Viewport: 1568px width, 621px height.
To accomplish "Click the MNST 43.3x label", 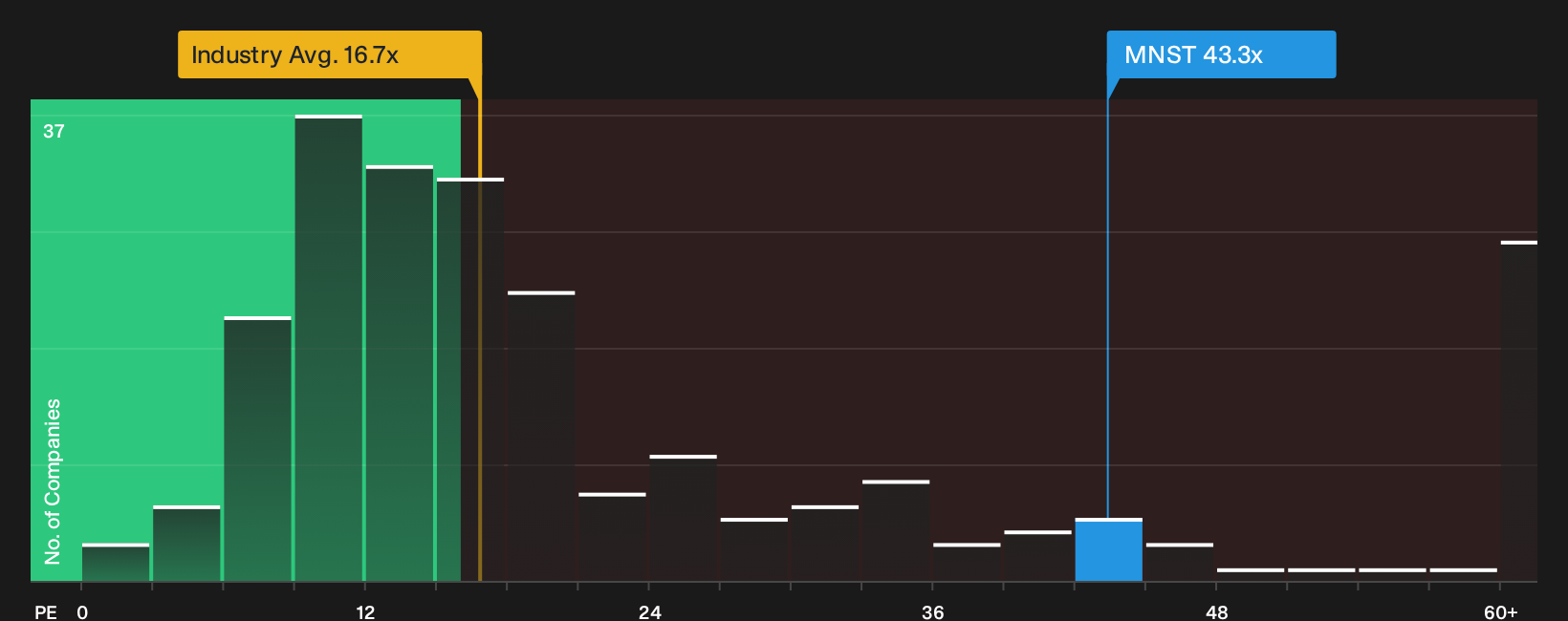I will (x=1221, y=54).
